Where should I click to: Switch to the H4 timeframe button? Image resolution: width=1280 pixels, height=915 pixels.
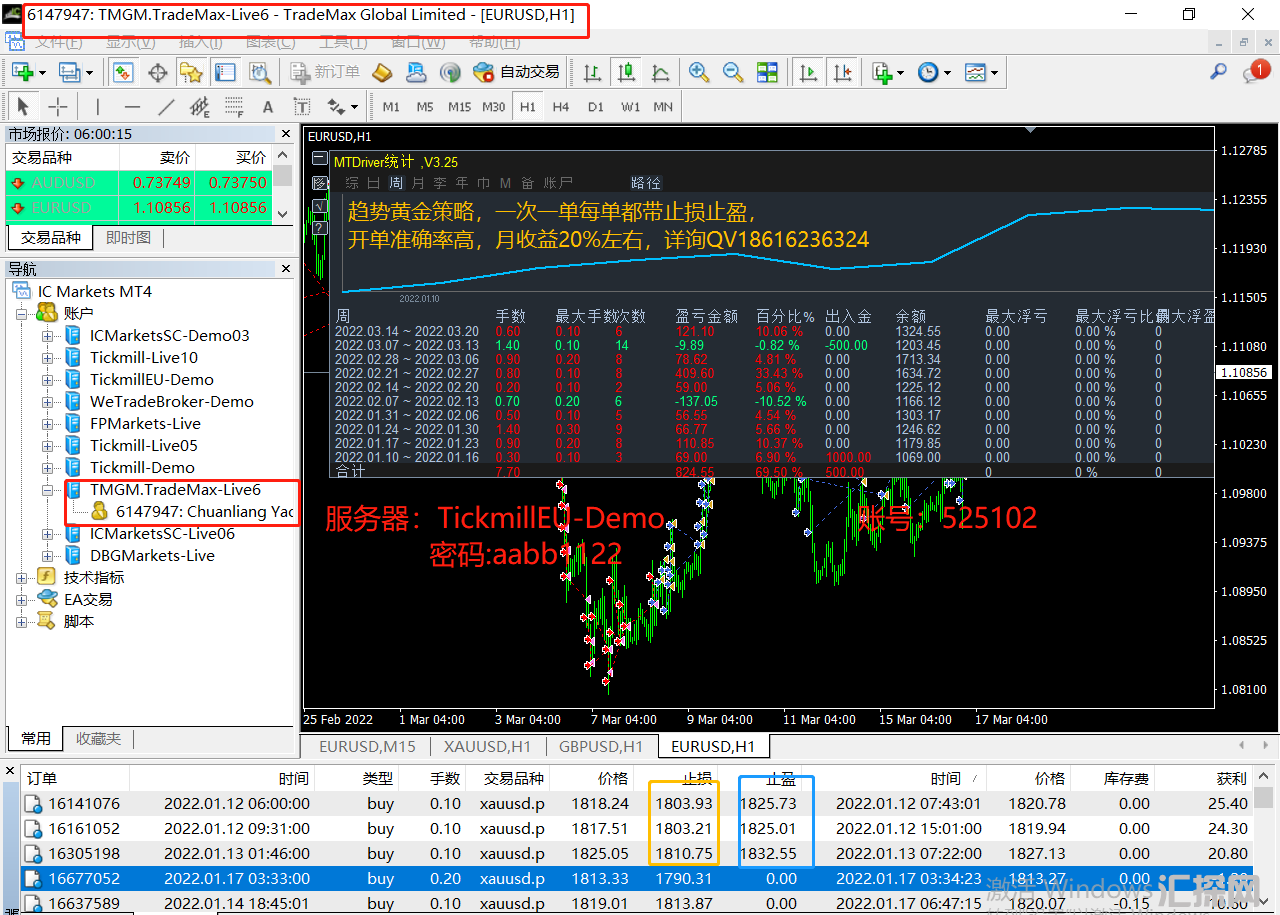pyautogui.click(x=561, y=107)
